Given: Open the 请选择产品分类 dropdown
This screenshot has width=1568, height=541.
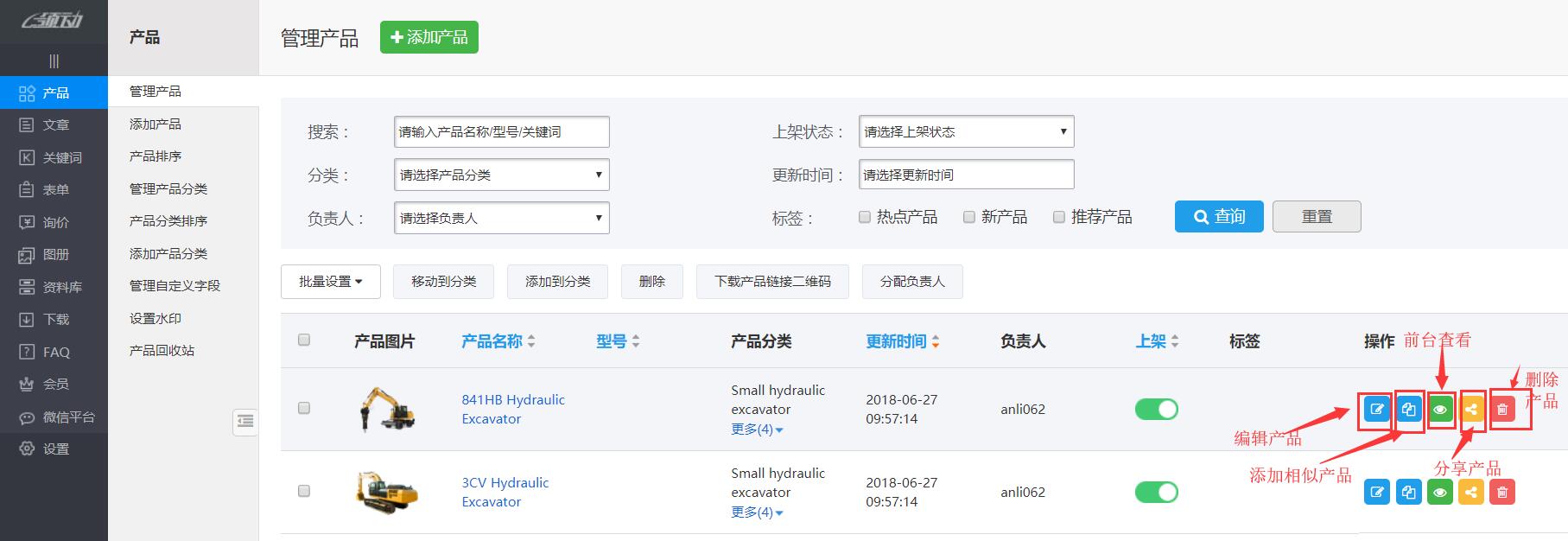Looking at the screenshot, I should point(501,175).
